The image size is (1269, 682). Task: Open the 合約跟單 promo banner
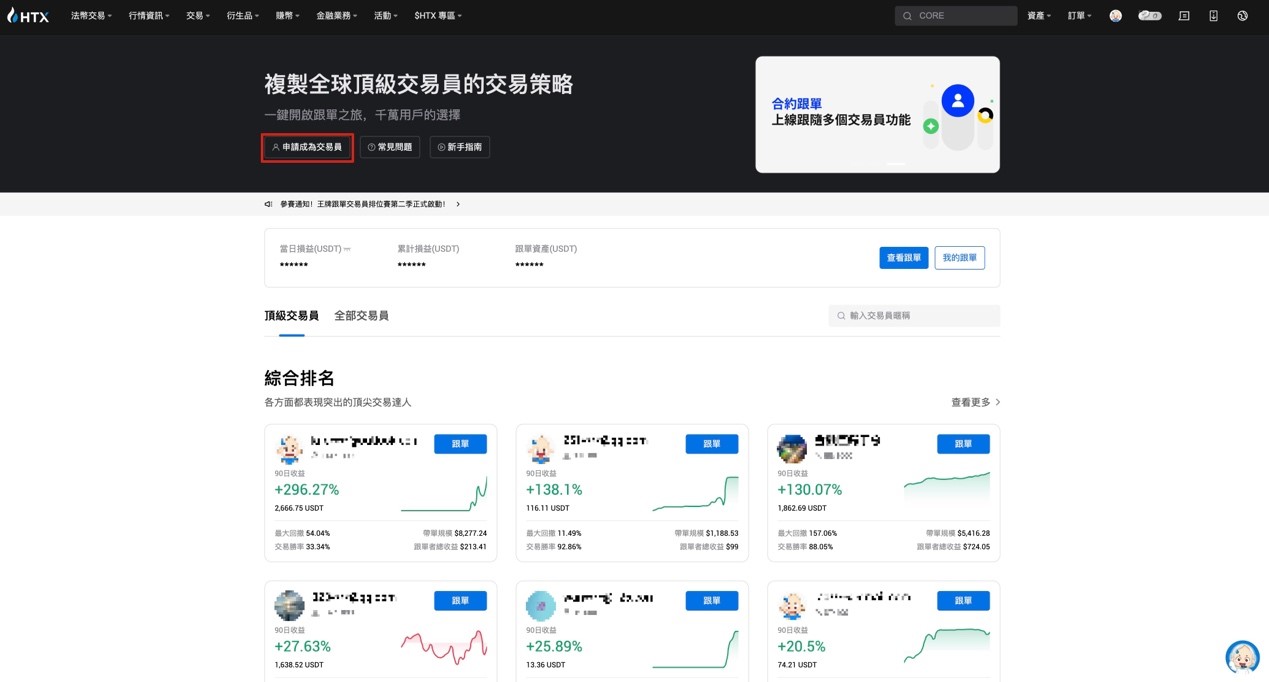click(877, 114)
